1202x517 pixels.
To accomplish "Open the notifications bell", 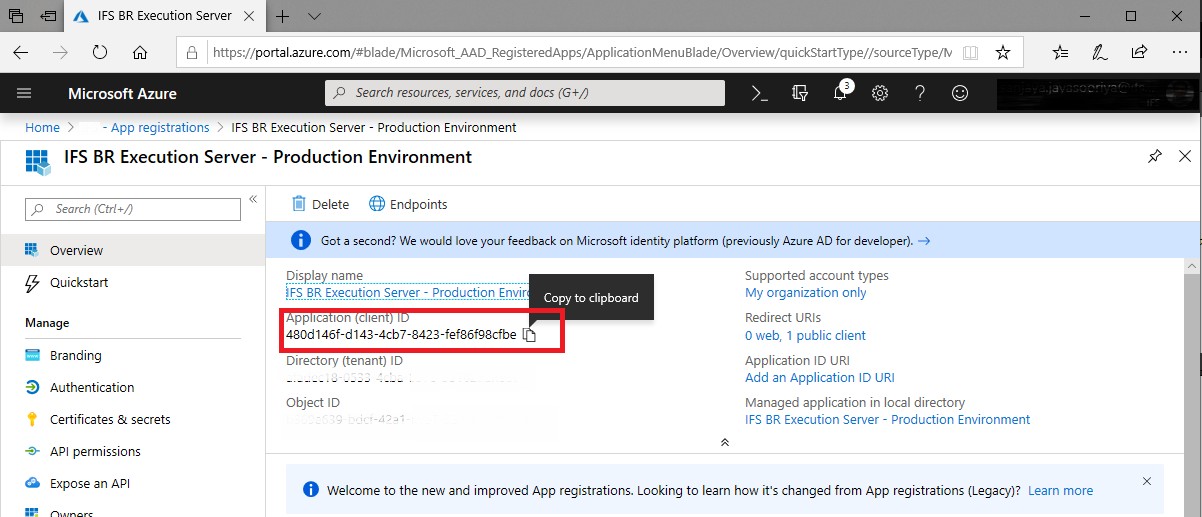I will [840, 93].
